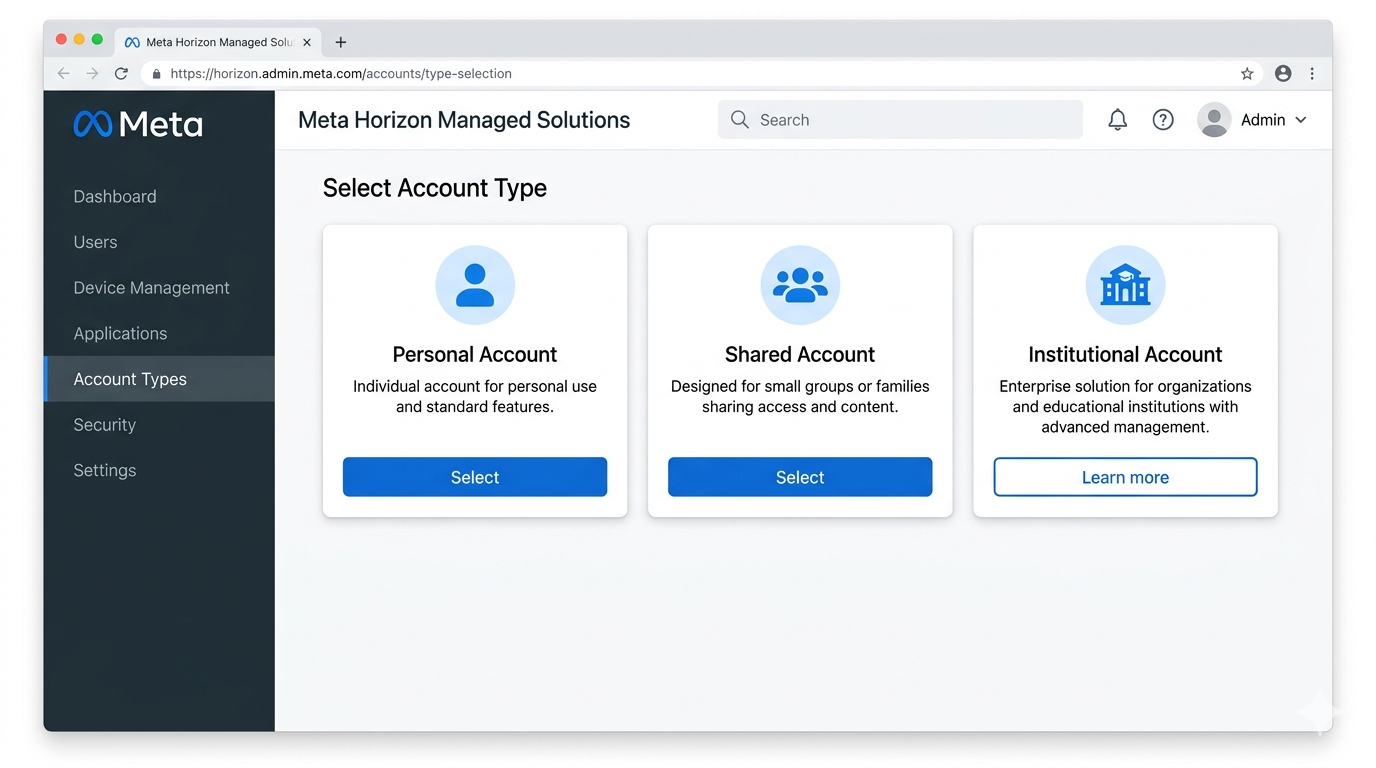Navigate to Security in the sidebar
The width and height of the screenshot is (1376, 768).
click(x=104, y=425)
